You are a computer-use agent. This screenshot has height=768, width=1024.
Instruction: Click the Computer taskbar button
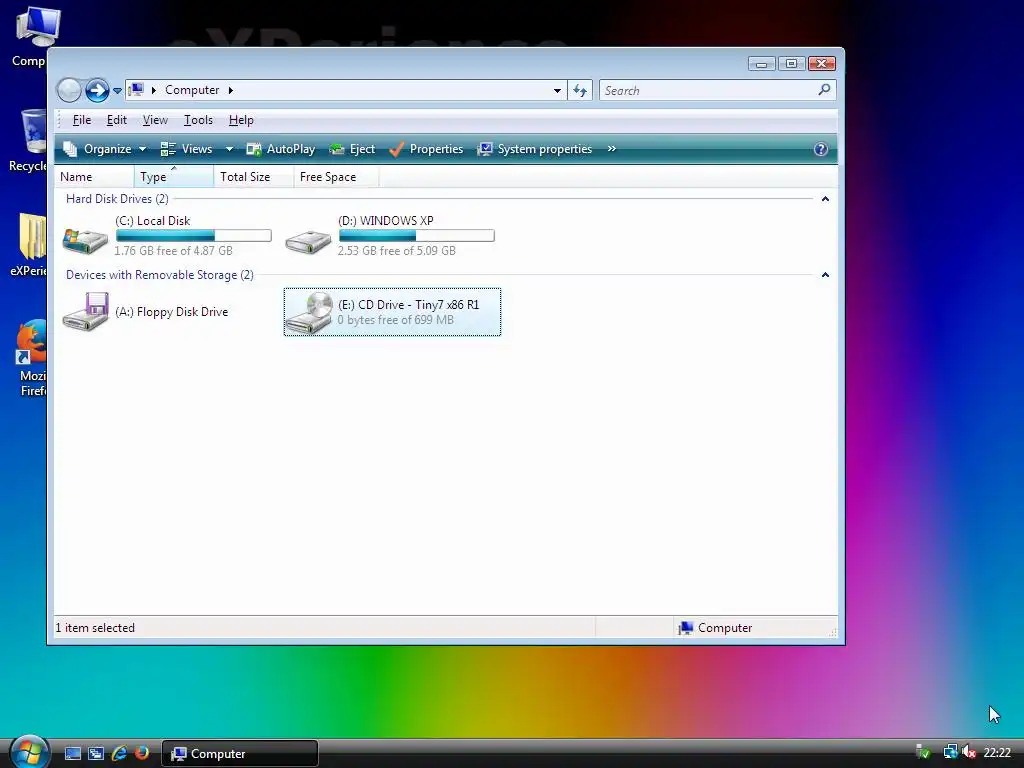coord(240,754)
